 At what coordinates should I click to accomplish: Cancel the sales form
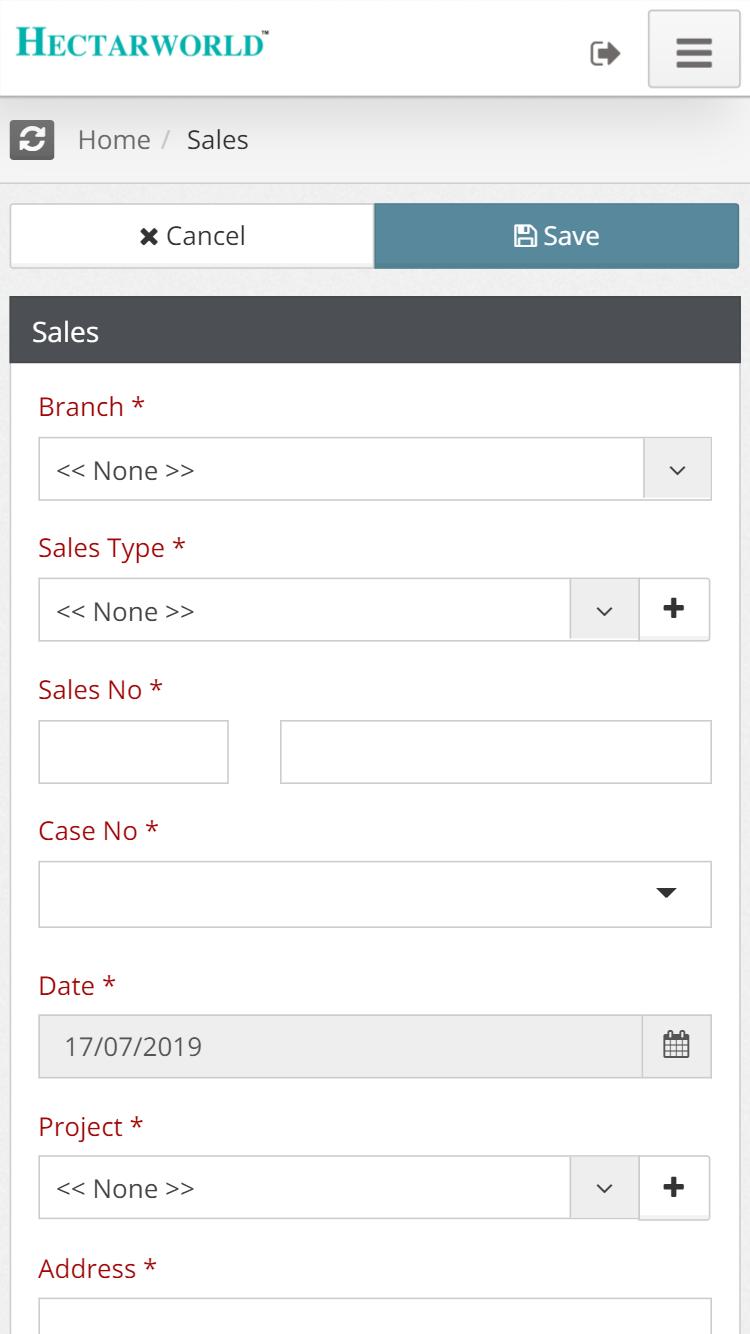[192, 236]
